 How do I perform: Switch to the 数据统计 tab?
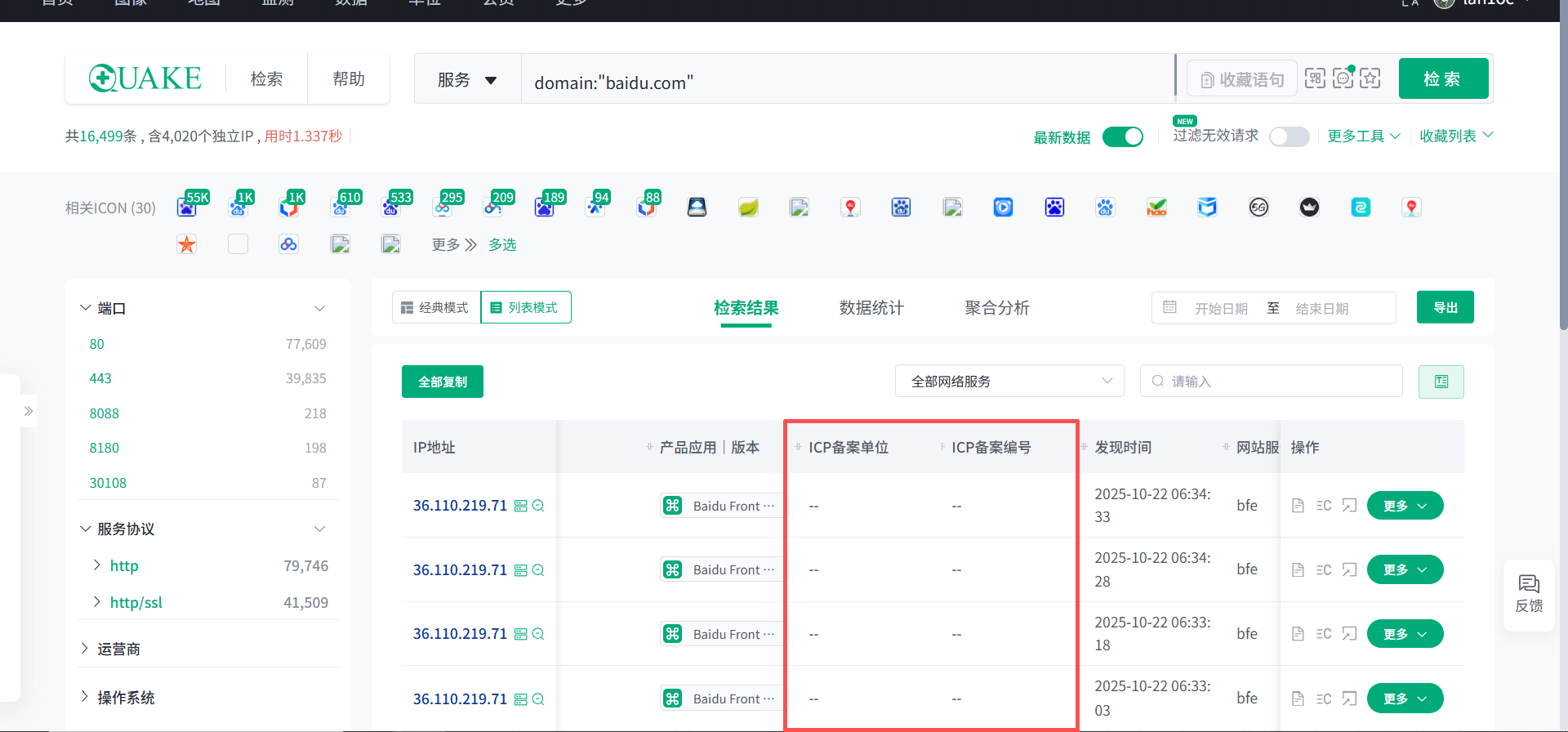(x=871, y=308)
